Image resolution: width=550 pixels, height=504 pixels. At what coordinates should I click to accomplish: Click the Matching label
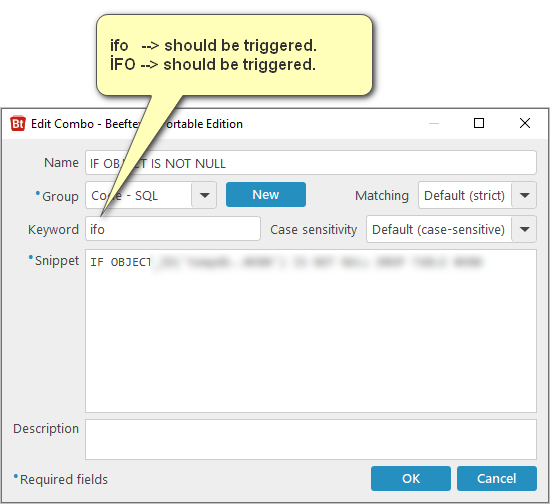(x=382, y=195)
